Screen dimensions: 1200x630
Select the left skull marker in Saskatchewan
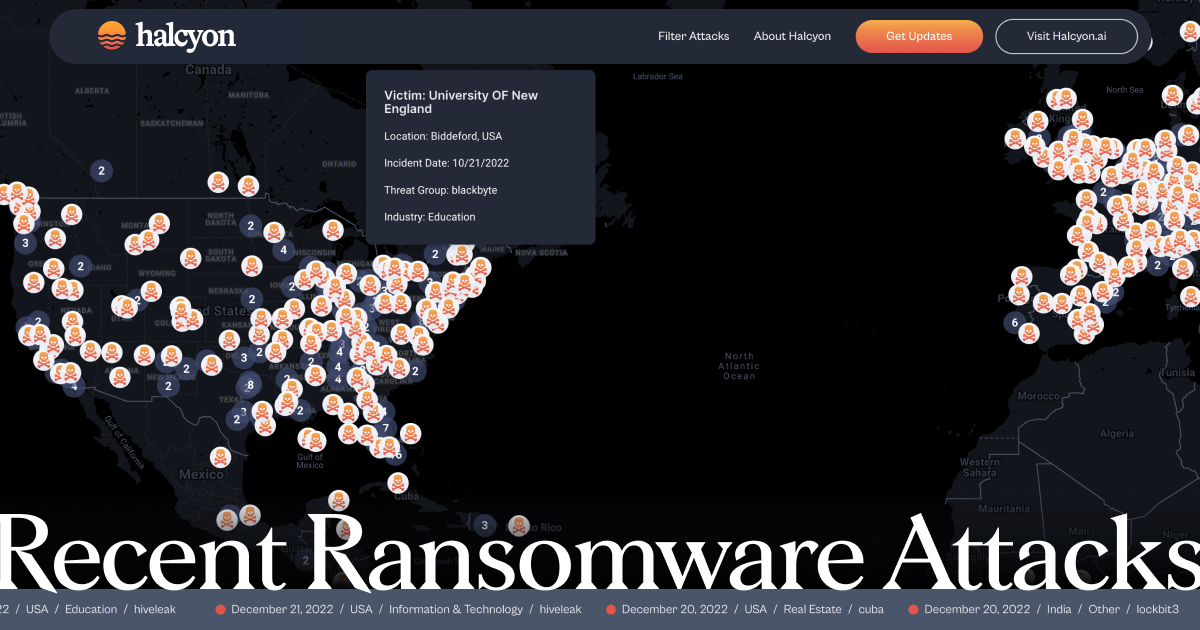point(218,182)
